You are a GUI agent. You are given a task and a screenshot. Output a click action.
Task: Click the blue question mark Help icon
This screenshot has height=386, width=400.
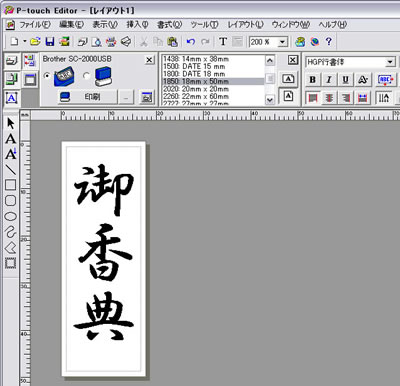(x=329, y=42)
